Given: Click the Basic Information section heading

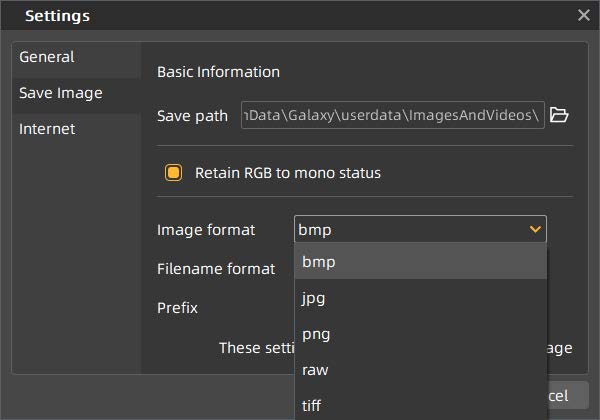Looking at the screenshot, I should coord(218,71).
